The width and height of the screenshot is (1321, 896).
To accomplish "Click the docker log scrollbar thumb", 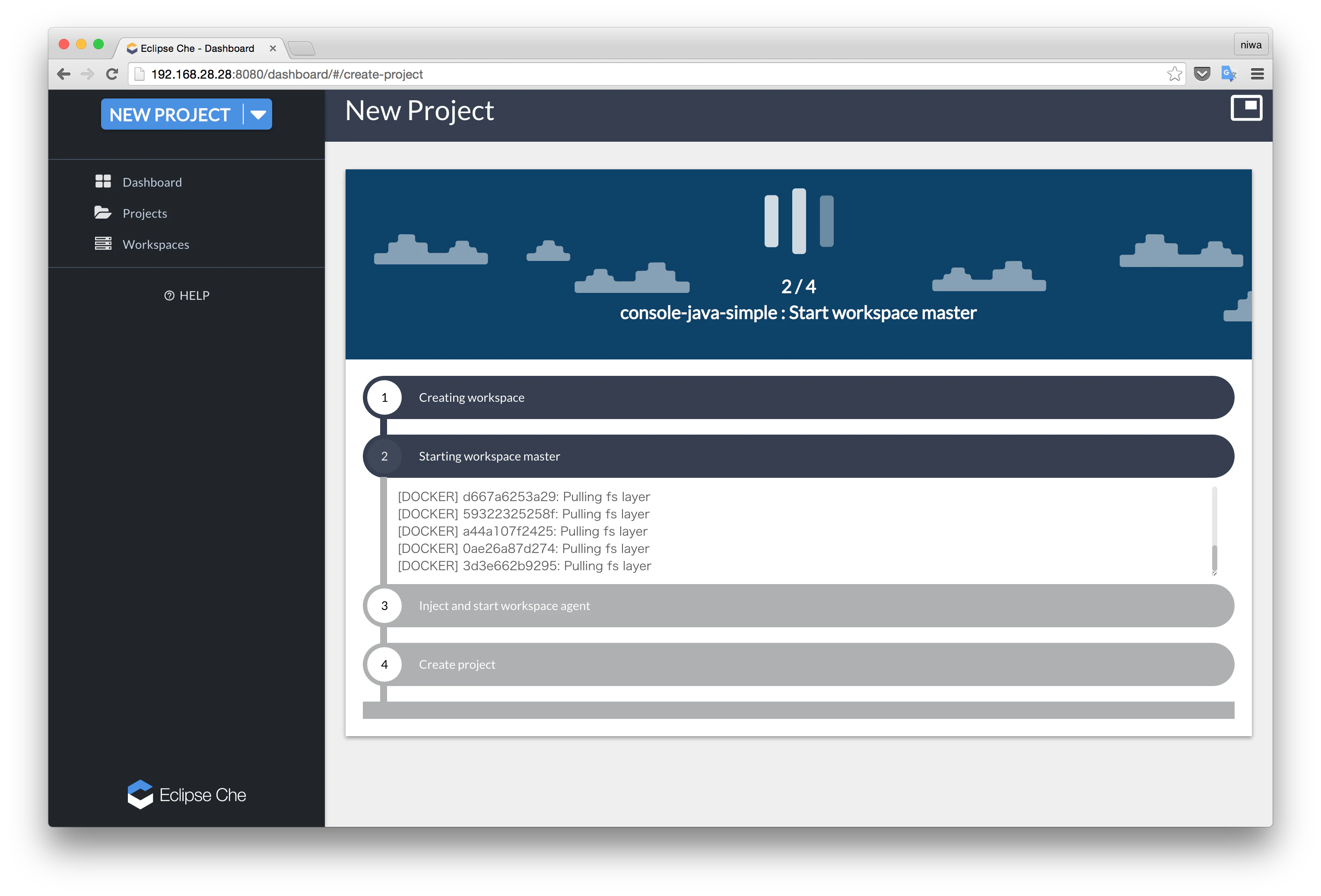I will pos(1214,558).
